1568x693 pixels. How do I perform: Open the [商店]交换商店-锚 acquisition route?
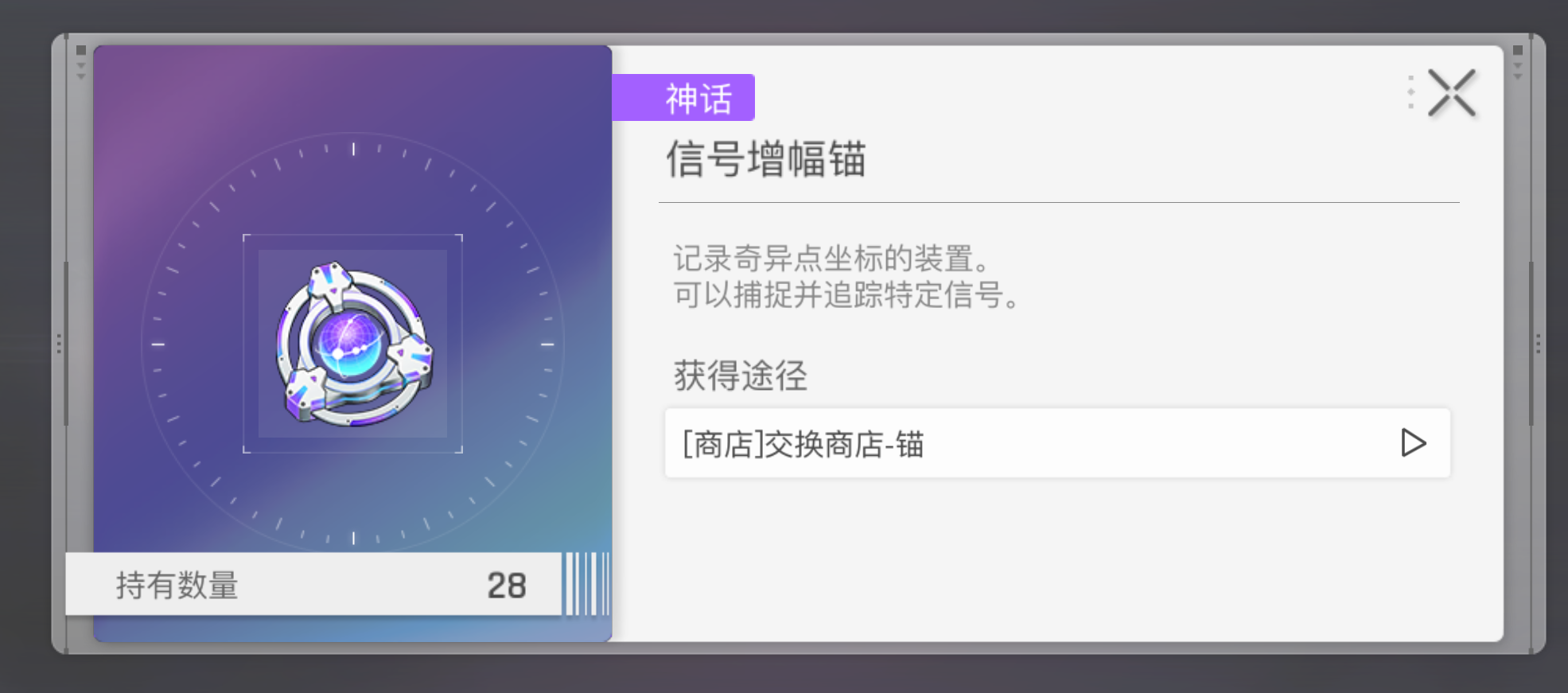(x=1056, y=443)
